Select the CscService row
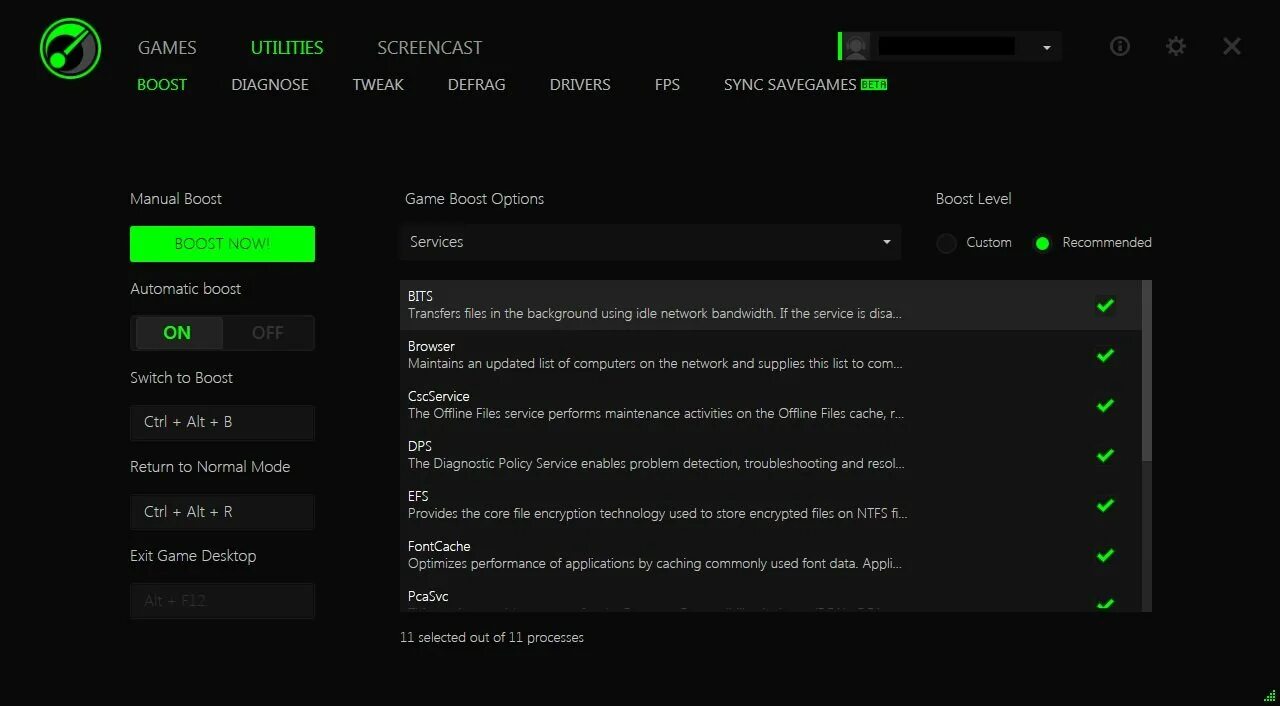Screen dimensions: 1280x706 (770, 405)
